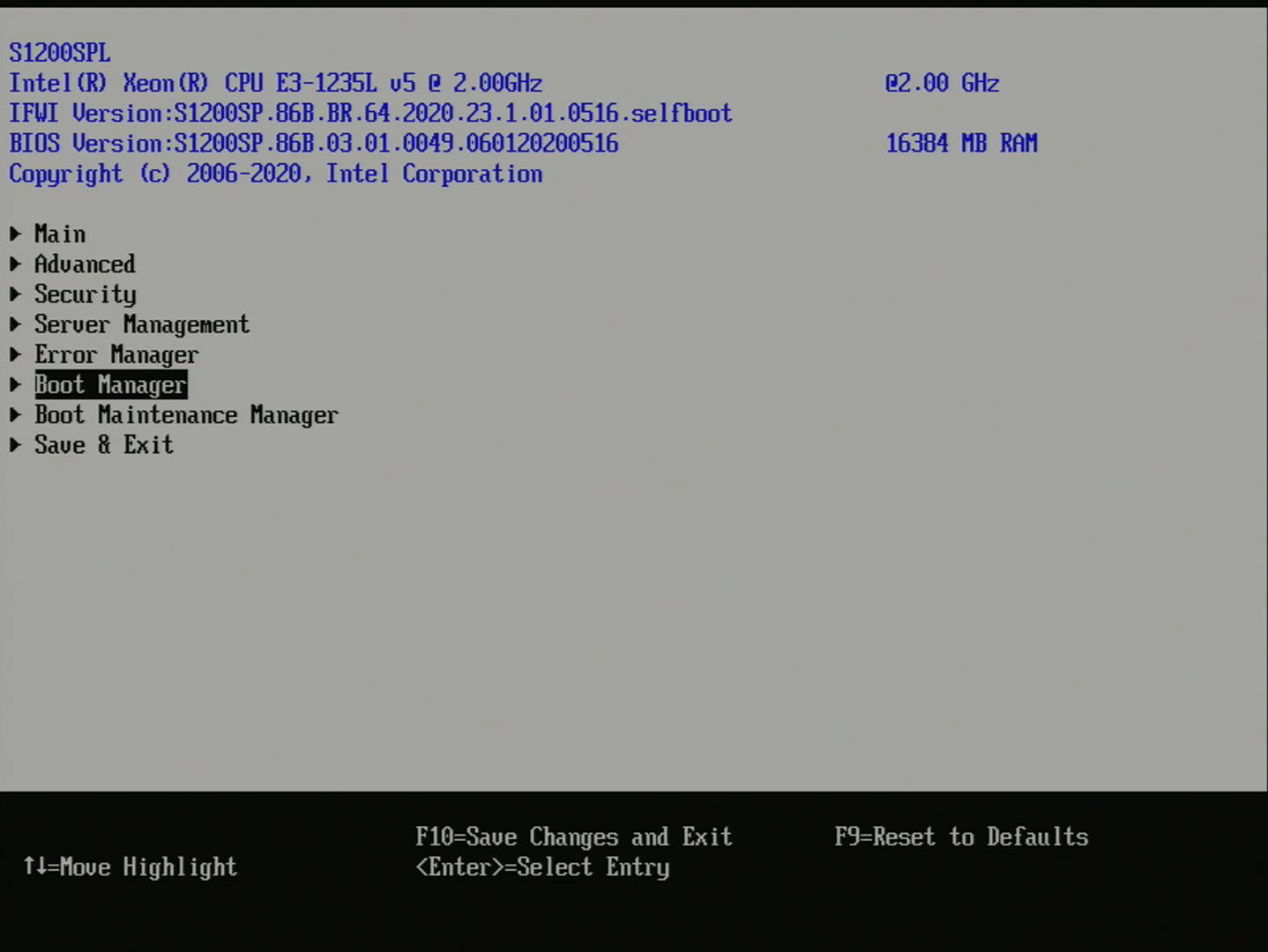Viewport: 1268px width, 952px height.
Task: Click the triangle next to Security
Action: 15,294
